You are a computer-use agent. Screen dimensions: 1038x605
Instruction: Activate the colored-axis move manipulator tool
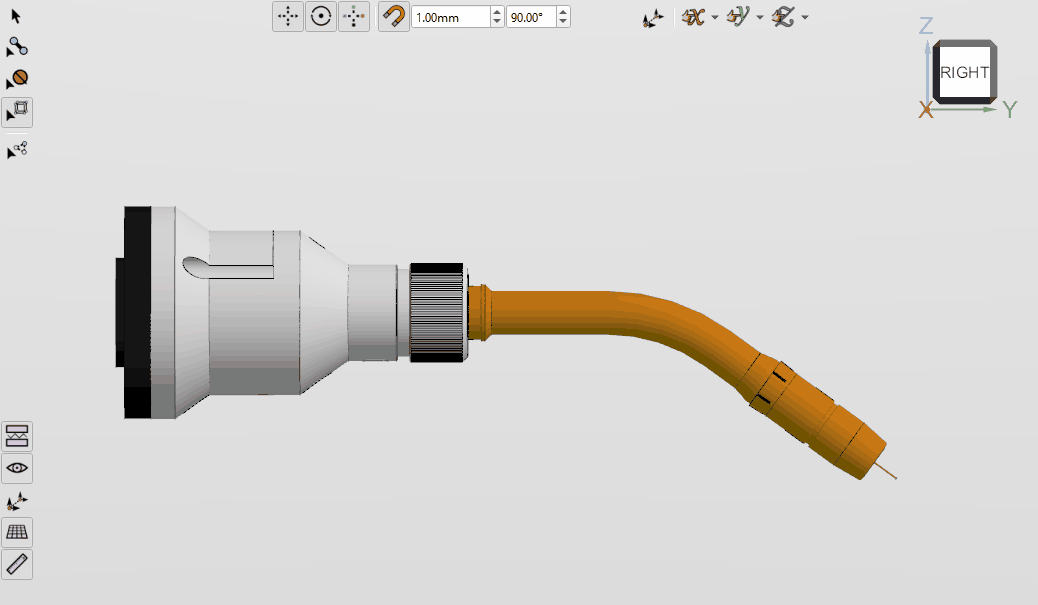pyautogui.click(x=354, y=17)
